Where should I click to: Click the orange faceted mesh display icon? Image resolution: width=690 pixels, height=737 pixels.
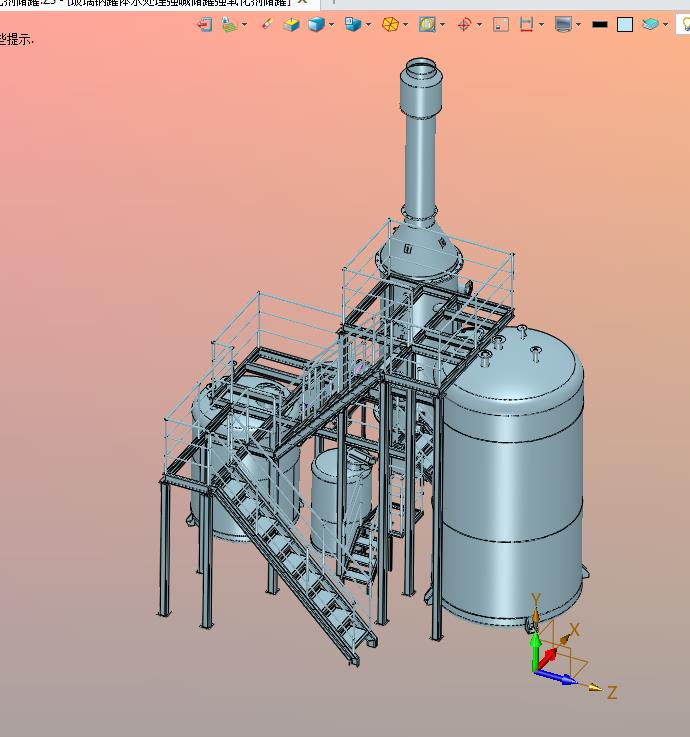click(x=390, y=24)
